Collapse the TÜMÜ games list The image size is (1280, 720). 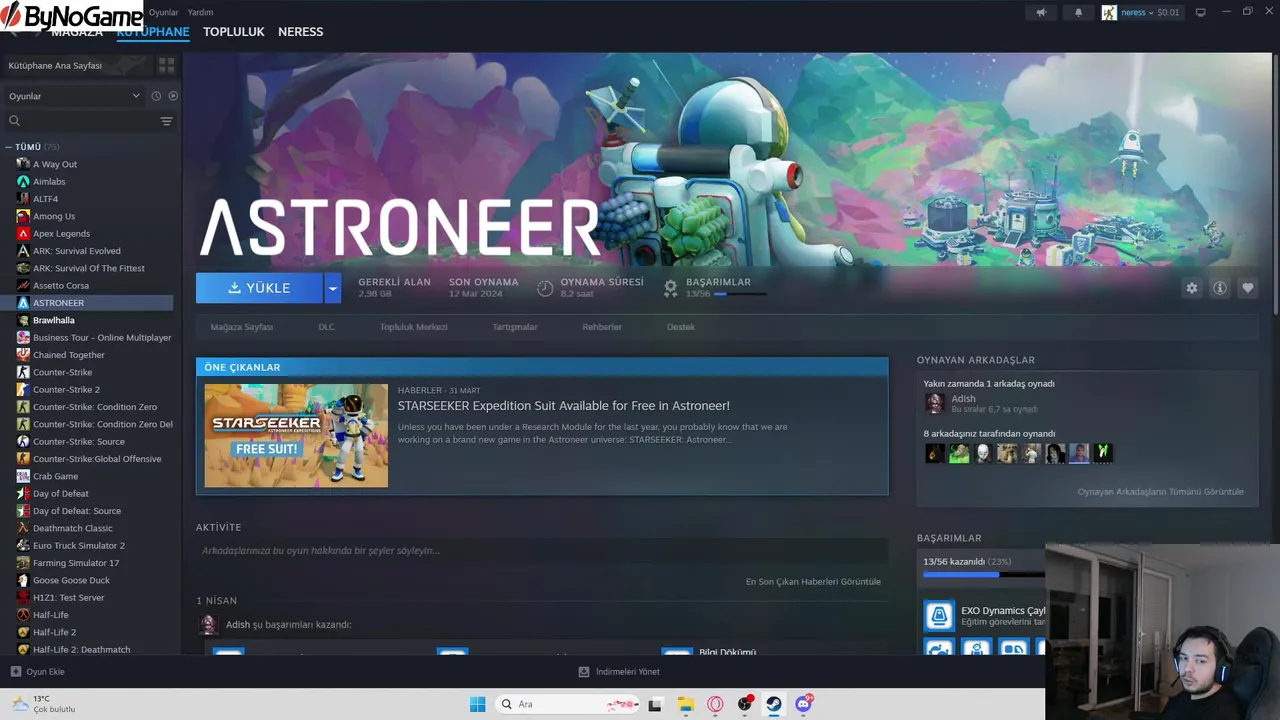tap(8, 147)
